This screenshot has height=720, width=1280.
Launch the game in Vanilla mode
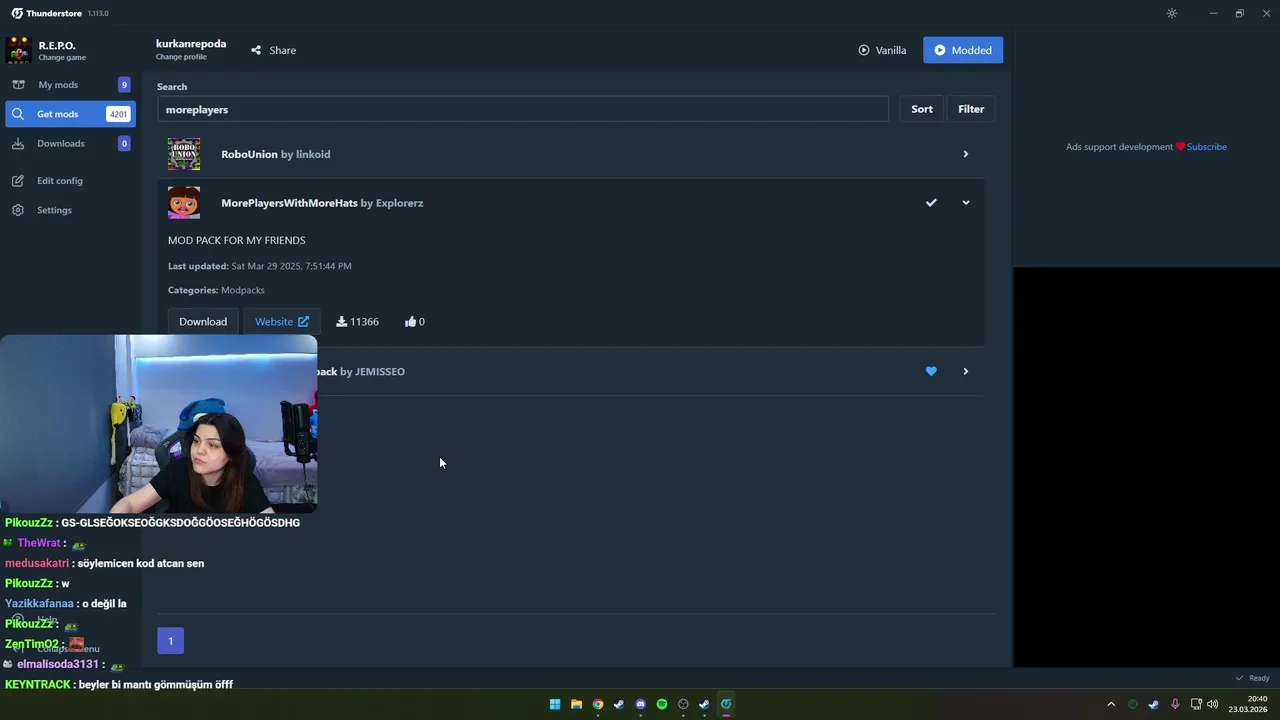pyautogui.click(x=882, y=50)
